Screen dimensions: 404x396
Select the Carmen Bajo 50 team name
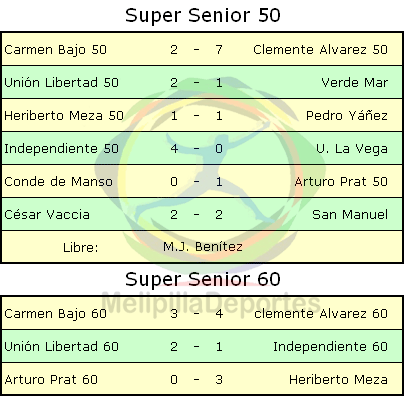55,50
